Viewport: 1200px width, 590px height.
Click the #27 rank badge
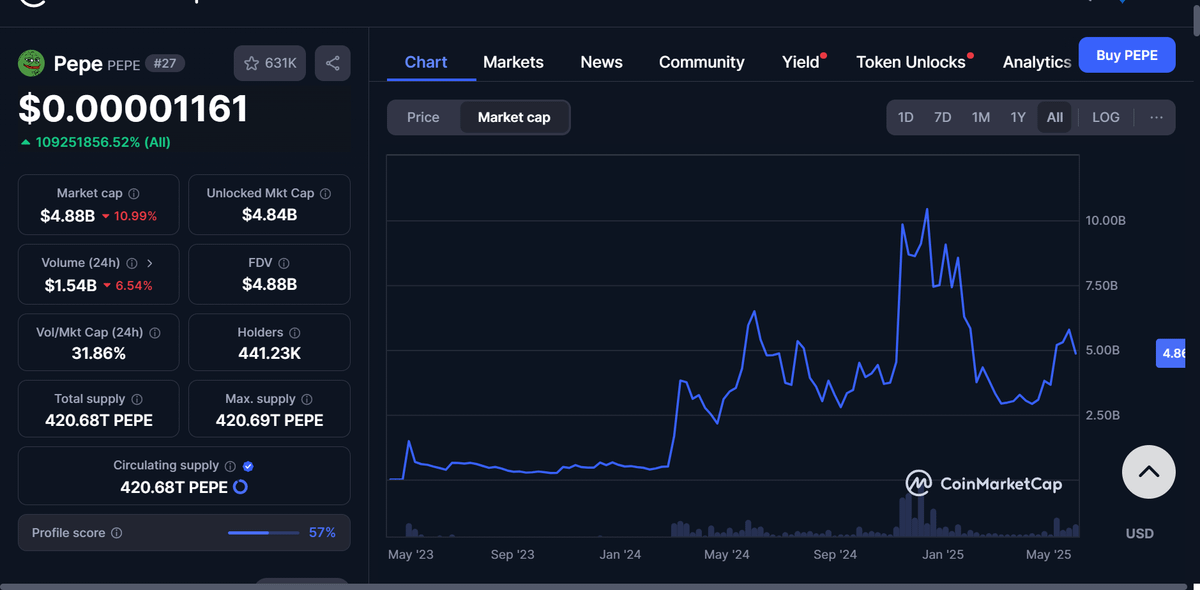165,63
